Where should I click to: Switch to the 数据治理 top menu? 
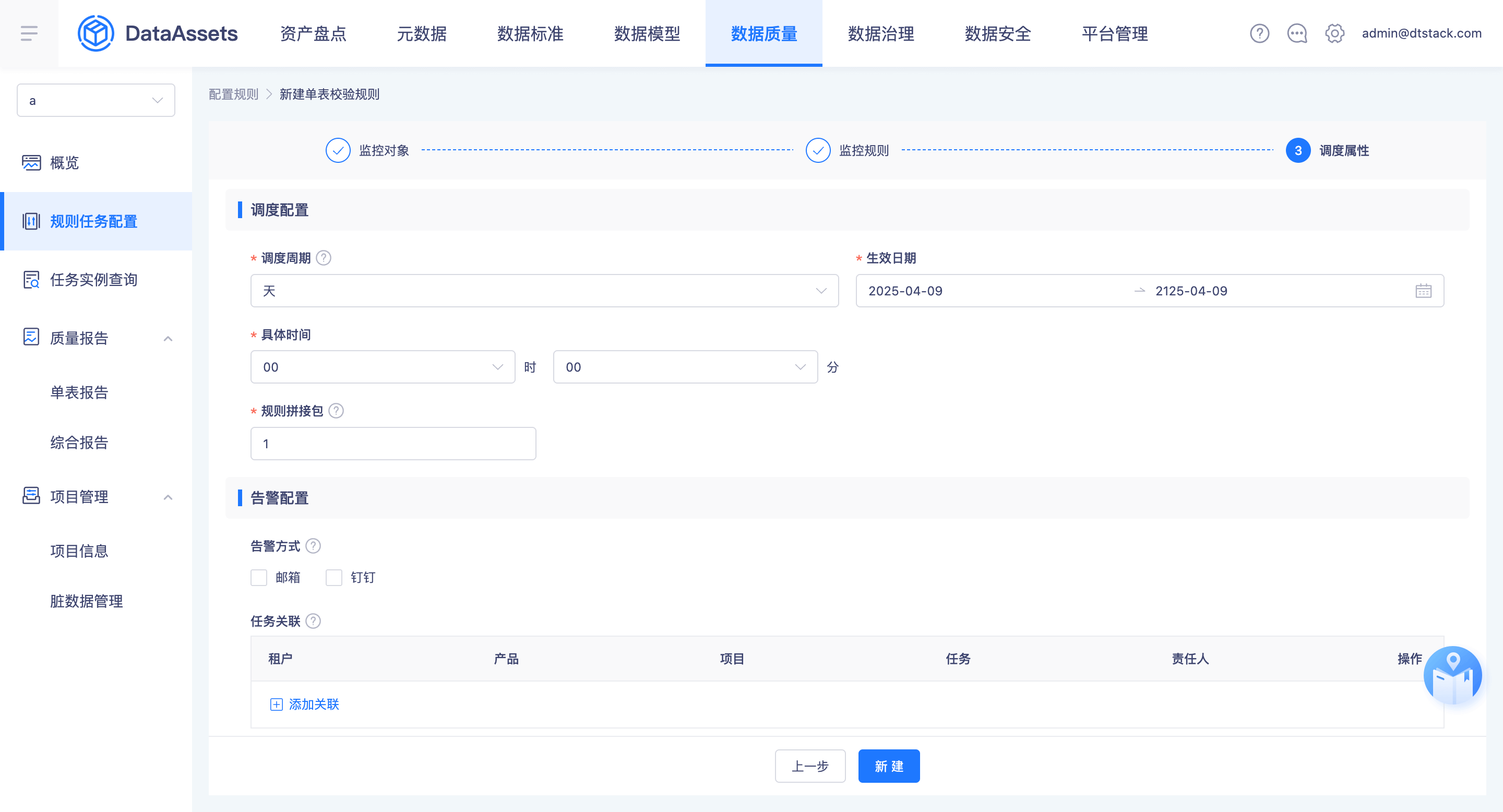(x=881, y=33)
